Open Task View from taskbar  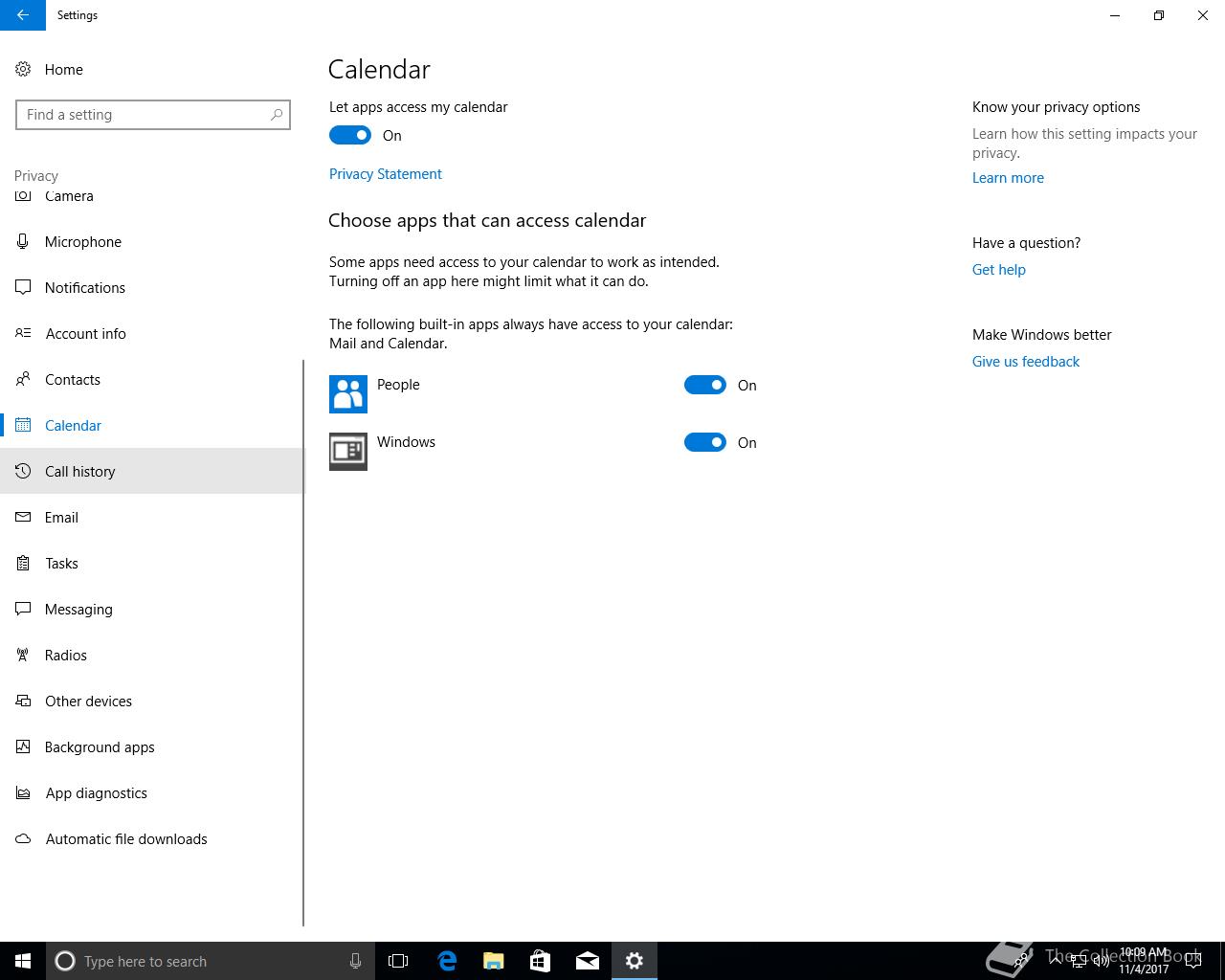point(398,961)
